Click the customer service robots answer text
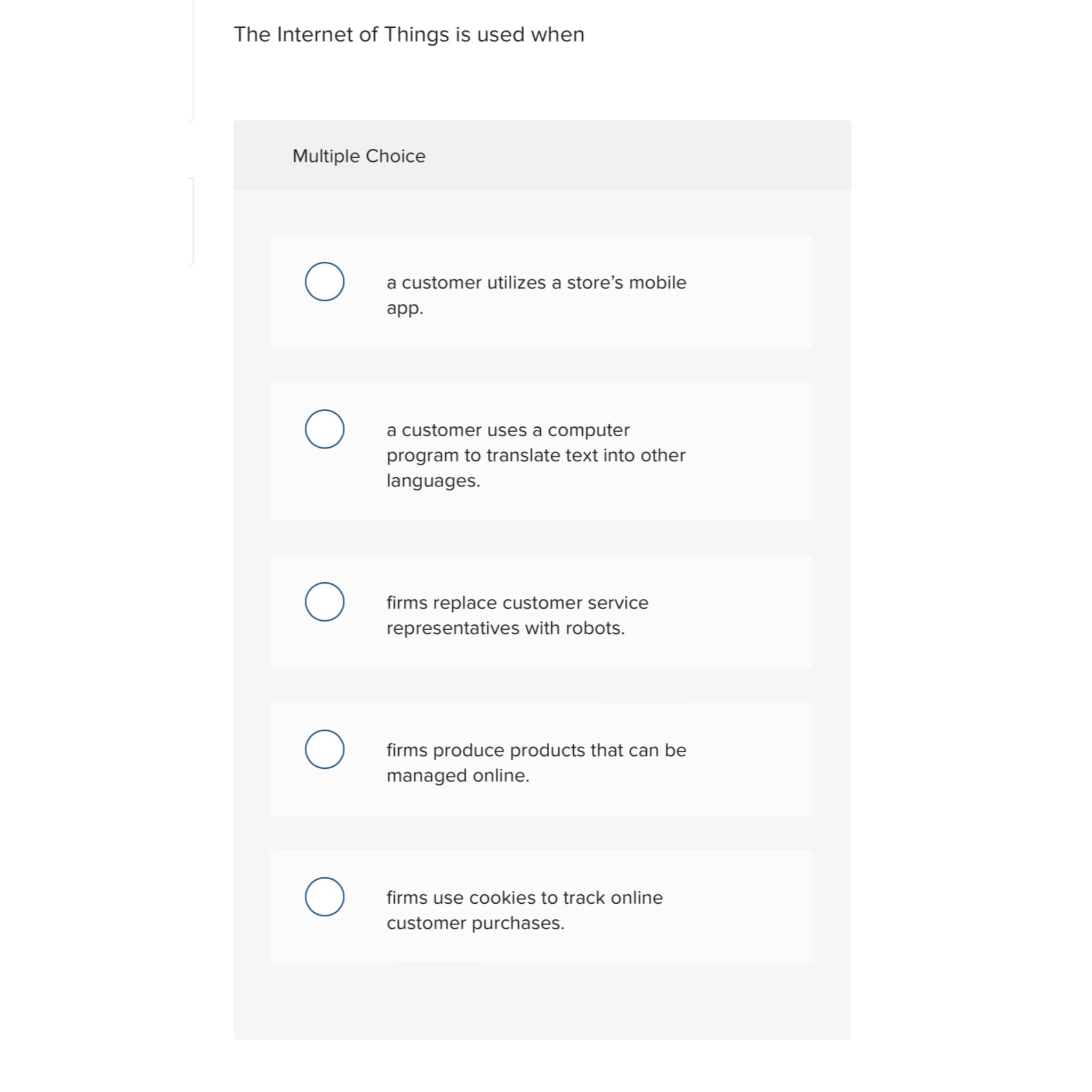Image resolution: width=1092 pixels, height=1092 pixels. [x=517, y=615]
